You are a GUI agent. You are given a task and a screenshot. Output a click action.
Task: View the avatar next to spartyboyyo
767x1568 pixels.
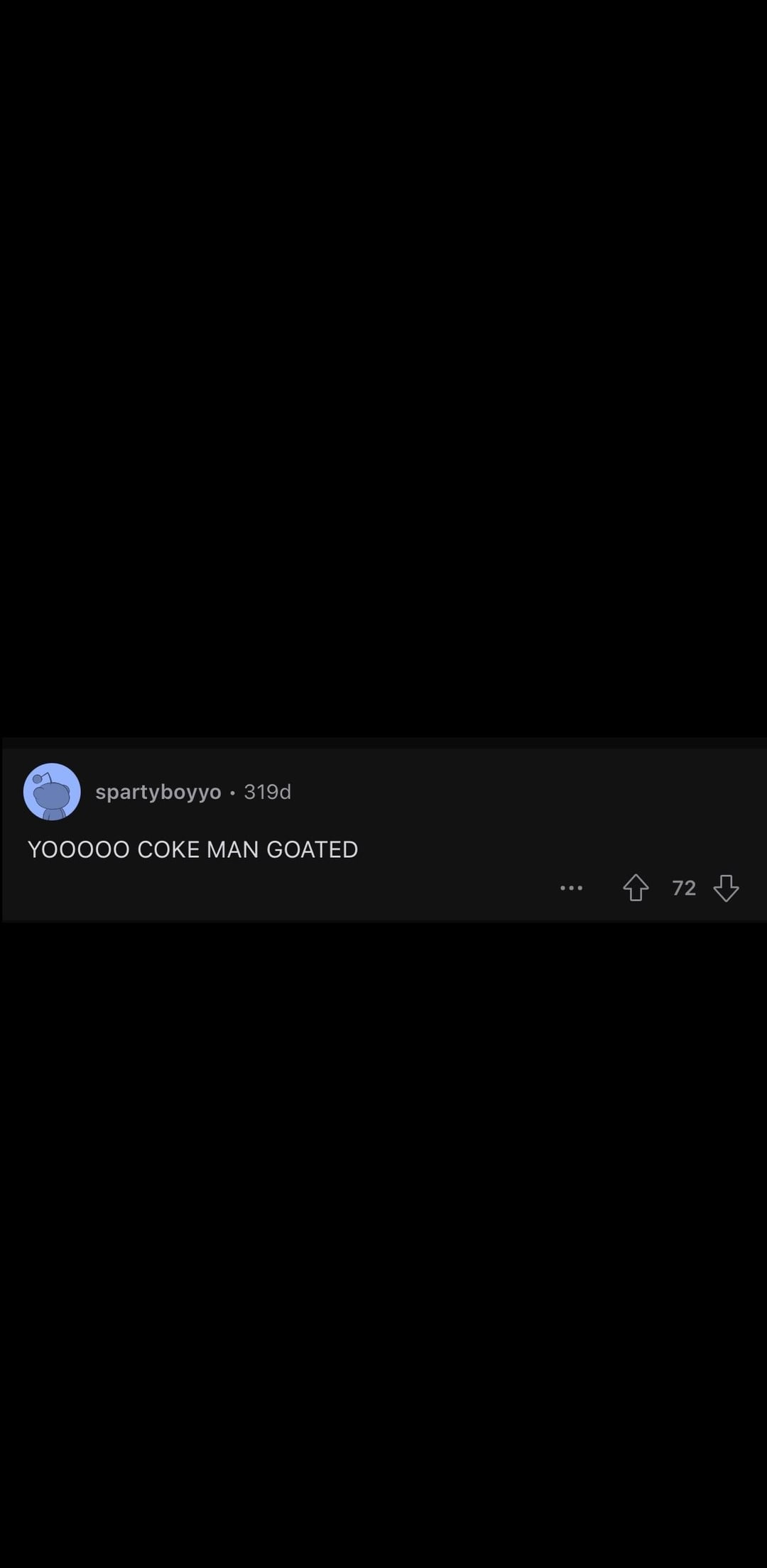[x=52, y=792]
